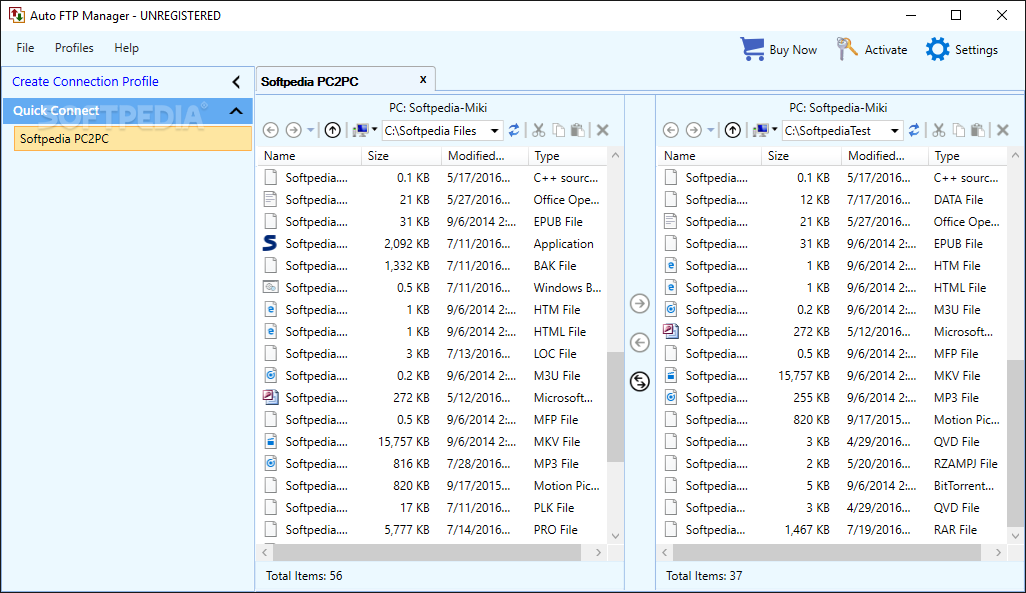Image resolution: width=1026 pixels, height=593 pixels.
Task: Collapse the left sidebar panel chevron
Action: [236, 82]
